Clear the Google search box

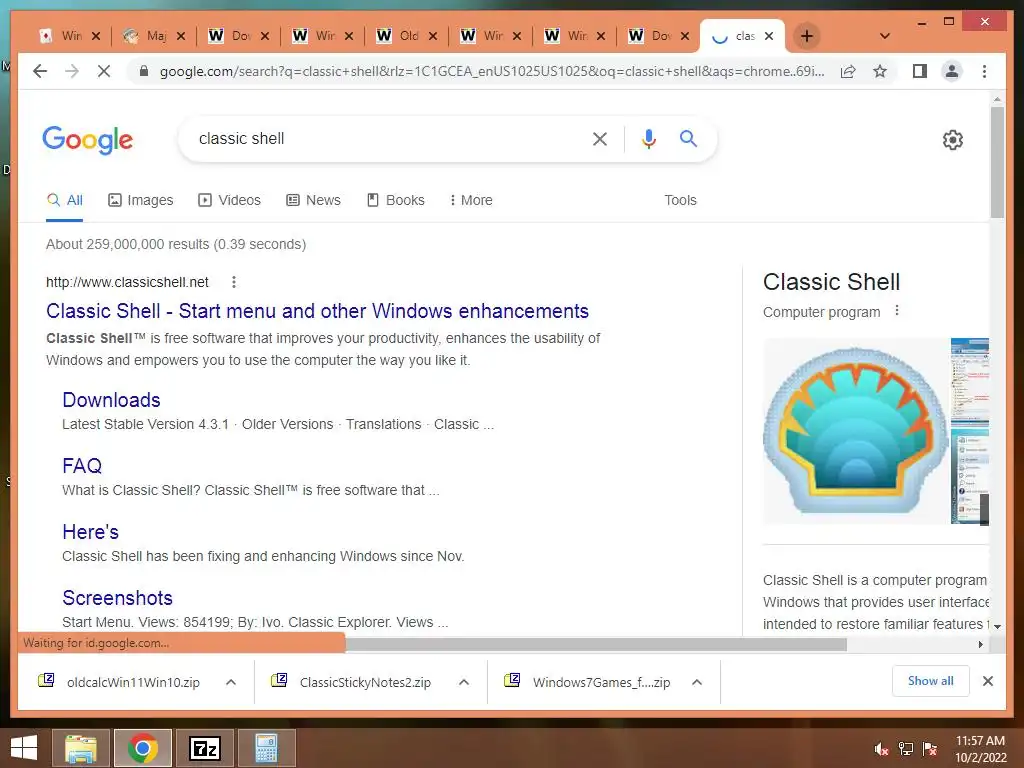pyautogui.click(x=600, y=138)
